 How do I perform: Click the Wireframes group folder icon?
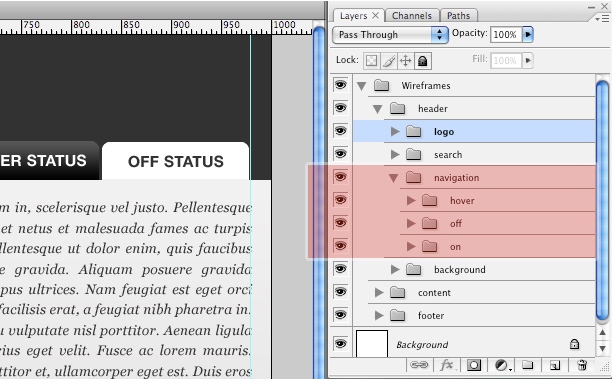(381, 85)
